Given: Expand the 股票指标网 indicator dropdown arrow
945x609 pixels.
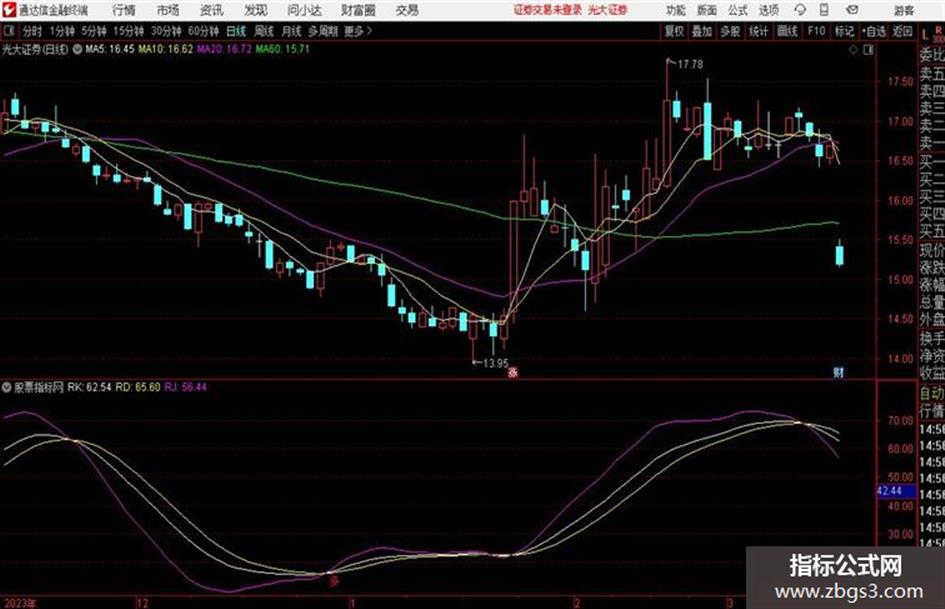Looking at the screenshot, I should tap(7, 387).
